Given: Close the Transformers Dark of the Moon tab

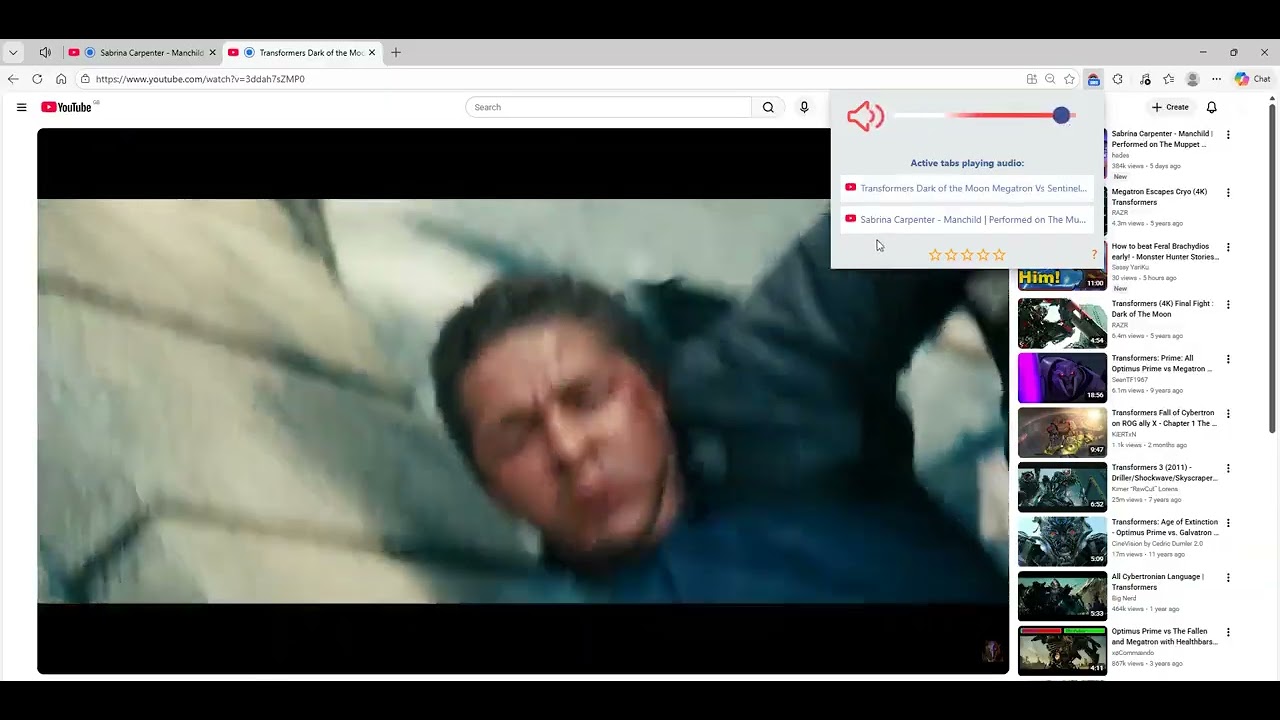Looking at the screenshot, I should coord(372,53).
